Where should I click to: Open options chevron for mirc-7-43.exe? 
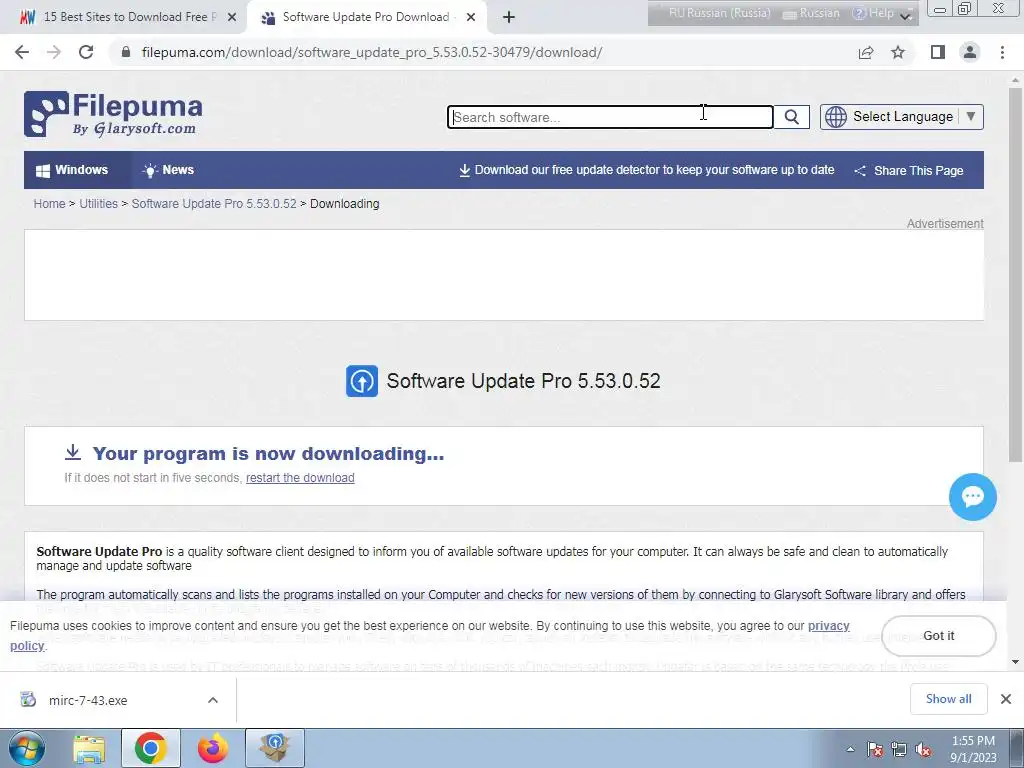213,700
